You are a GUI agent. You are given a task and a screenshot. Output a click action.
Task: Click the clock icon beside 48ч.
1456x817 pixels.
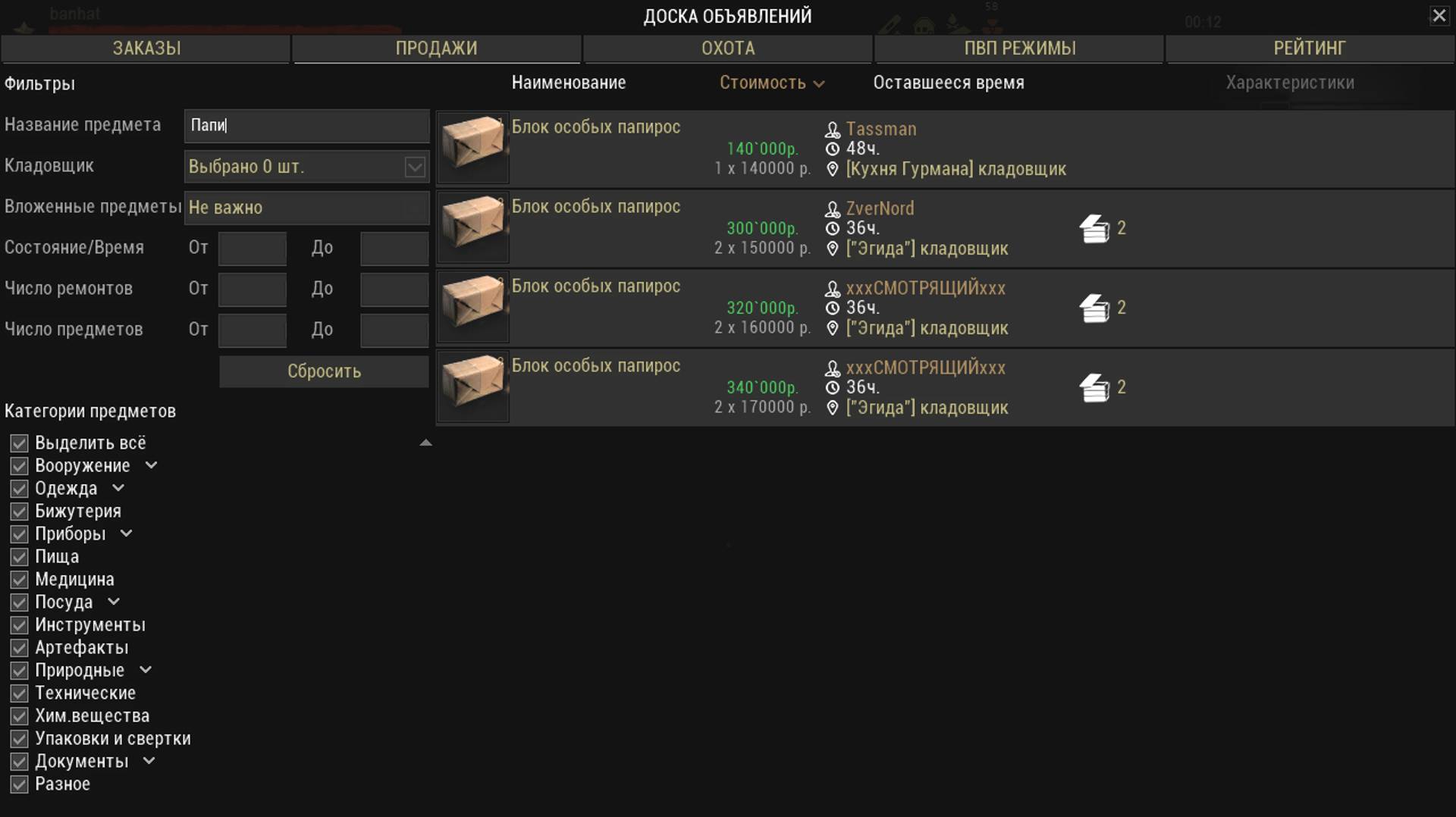click(x=832, y=149)
